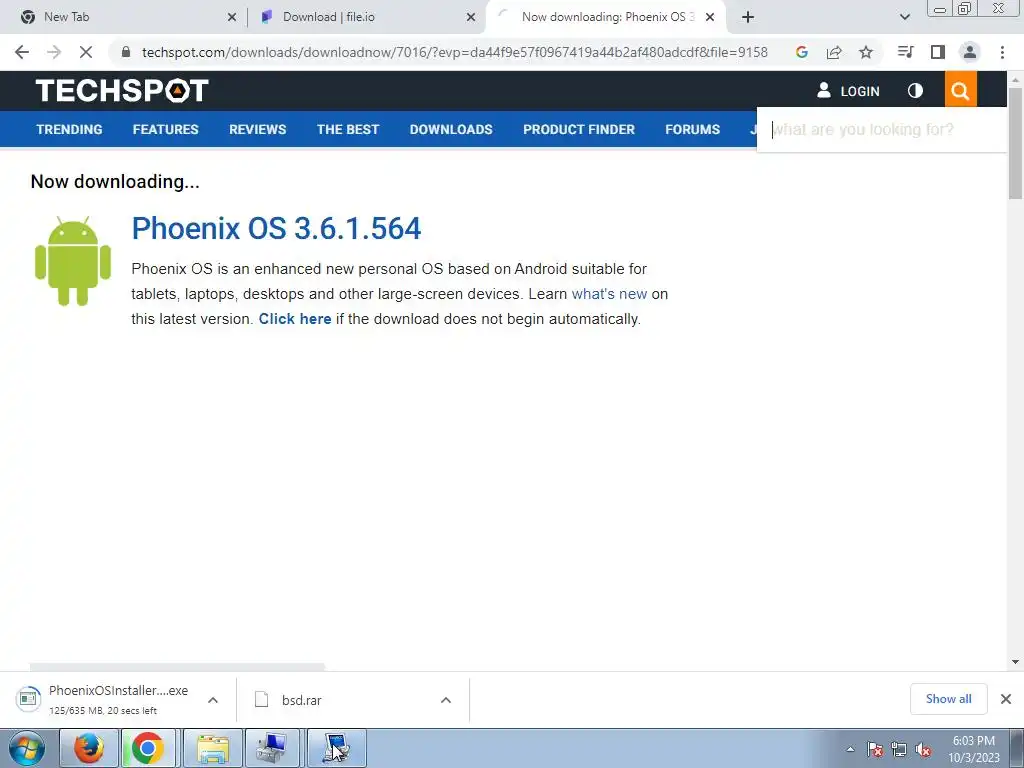Viewport: 1024px width, 768px height.
Task: Switch to the New Tab tab
Action: (124, 17)
